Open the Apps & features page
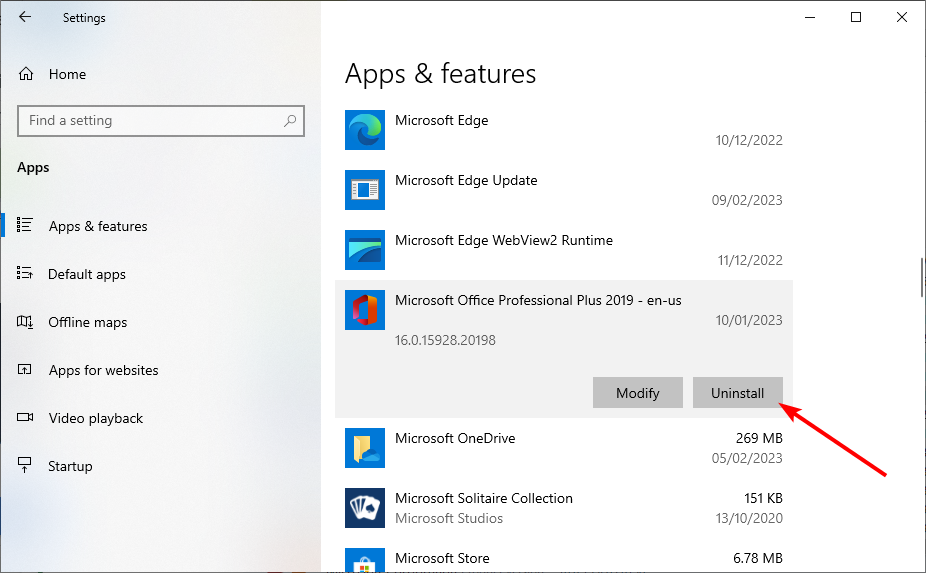The image size is (926, 573). (x=98, y=226)
